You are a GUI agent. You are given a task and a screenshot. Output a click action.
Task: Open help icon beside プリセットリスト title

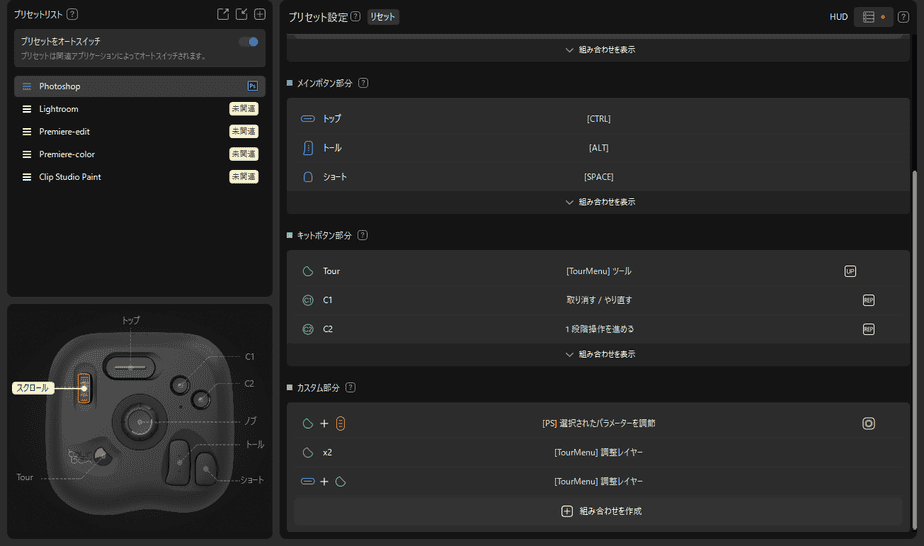point(72,14)
